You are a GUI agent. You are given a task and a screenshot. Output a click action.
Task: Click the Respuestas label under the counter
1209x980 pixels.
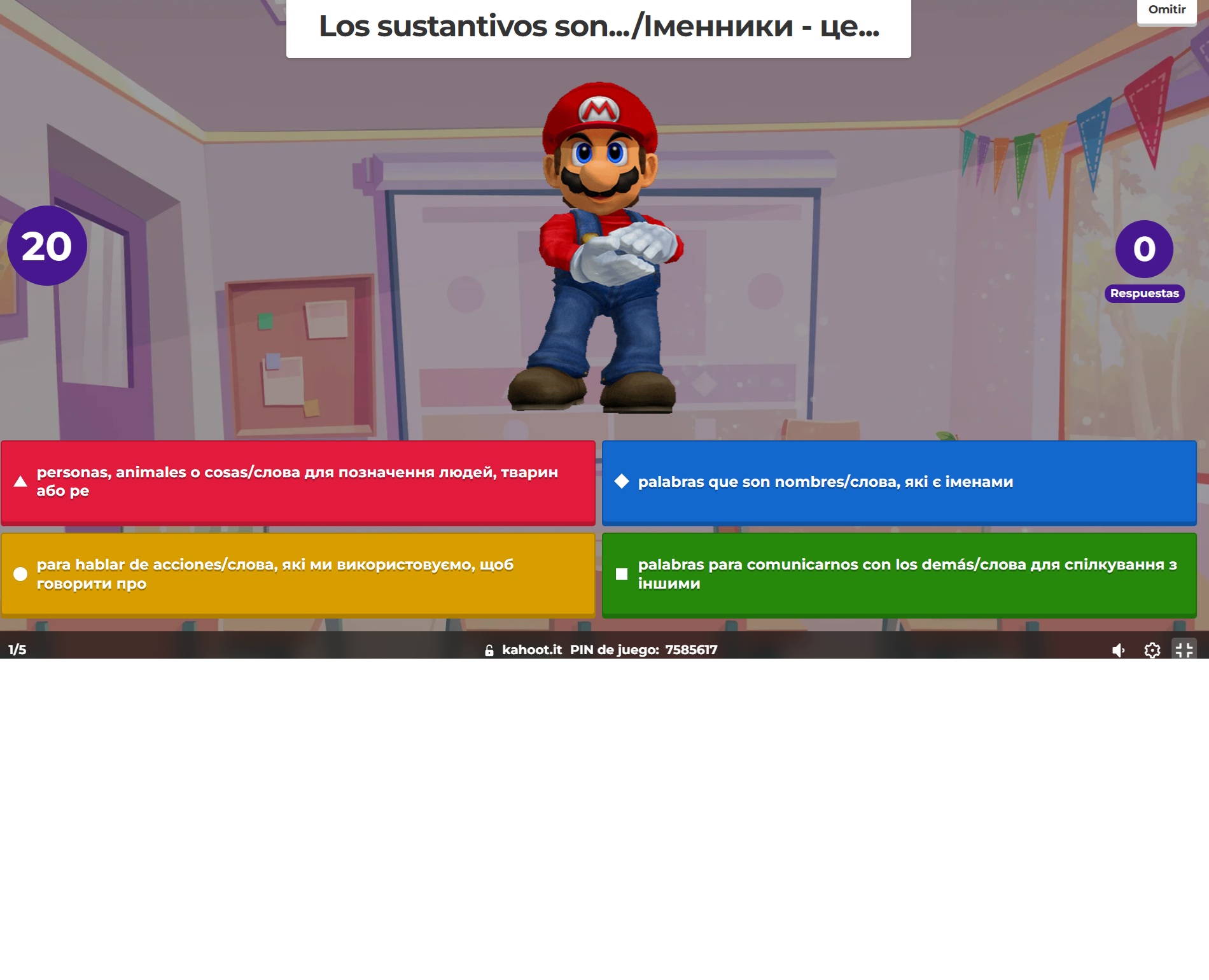tap(1144, 293)
